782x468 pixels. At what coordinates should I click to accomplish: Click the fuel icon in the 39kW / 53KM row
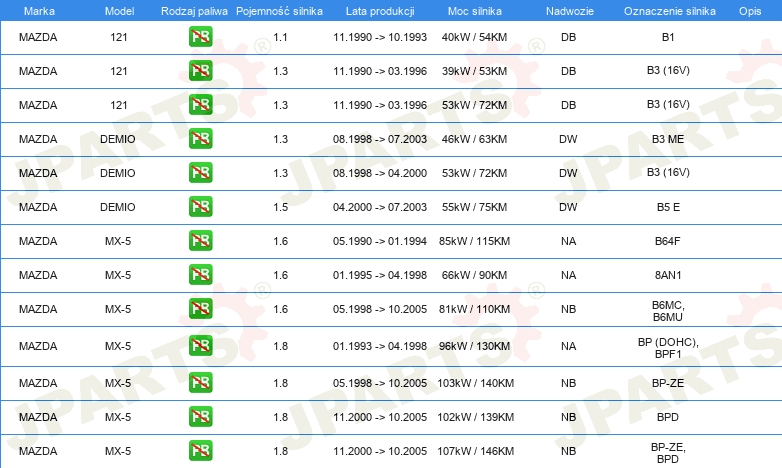(x=200, y=71)
